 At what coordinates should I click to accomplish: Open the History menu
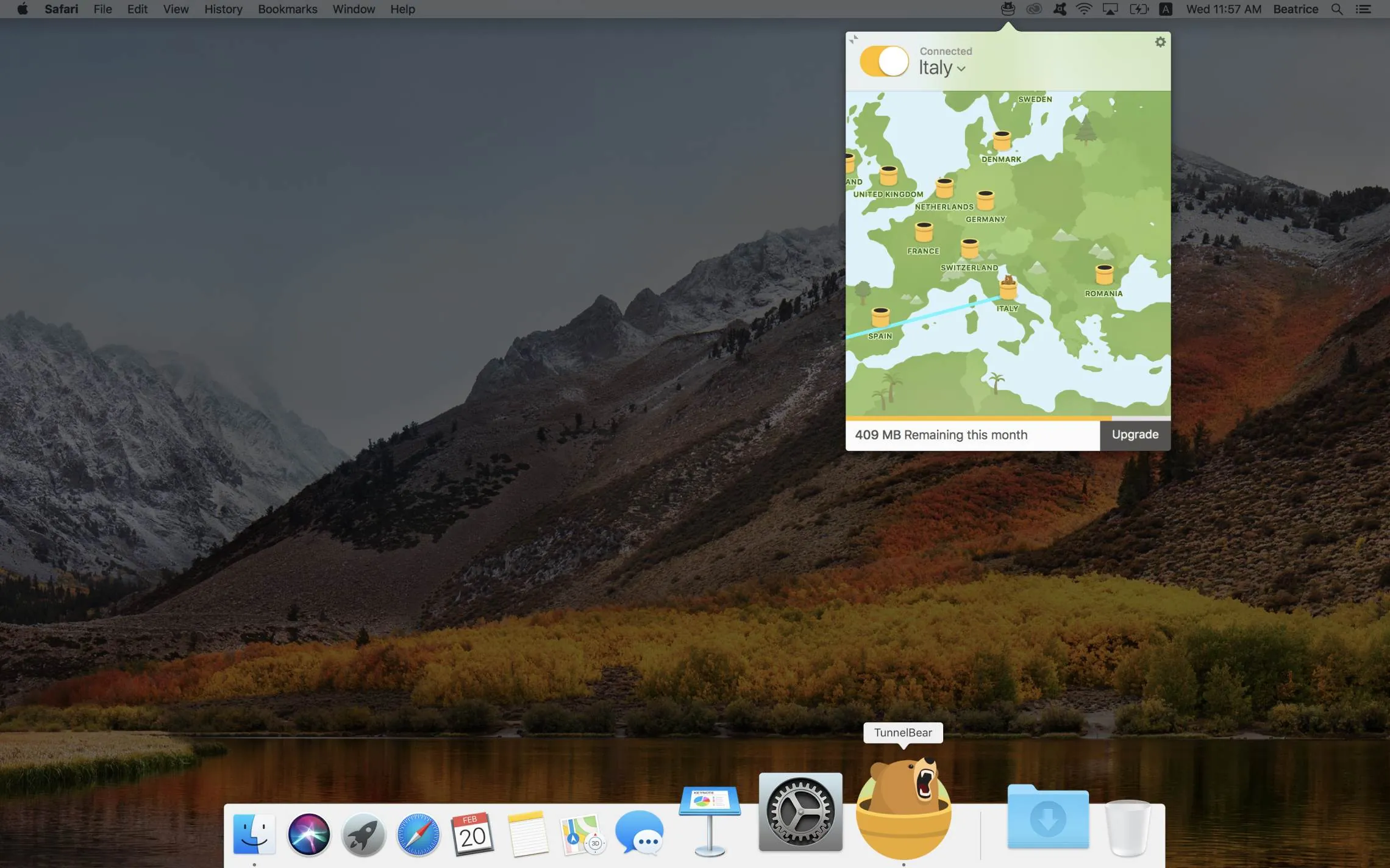[x=223, y=9]
